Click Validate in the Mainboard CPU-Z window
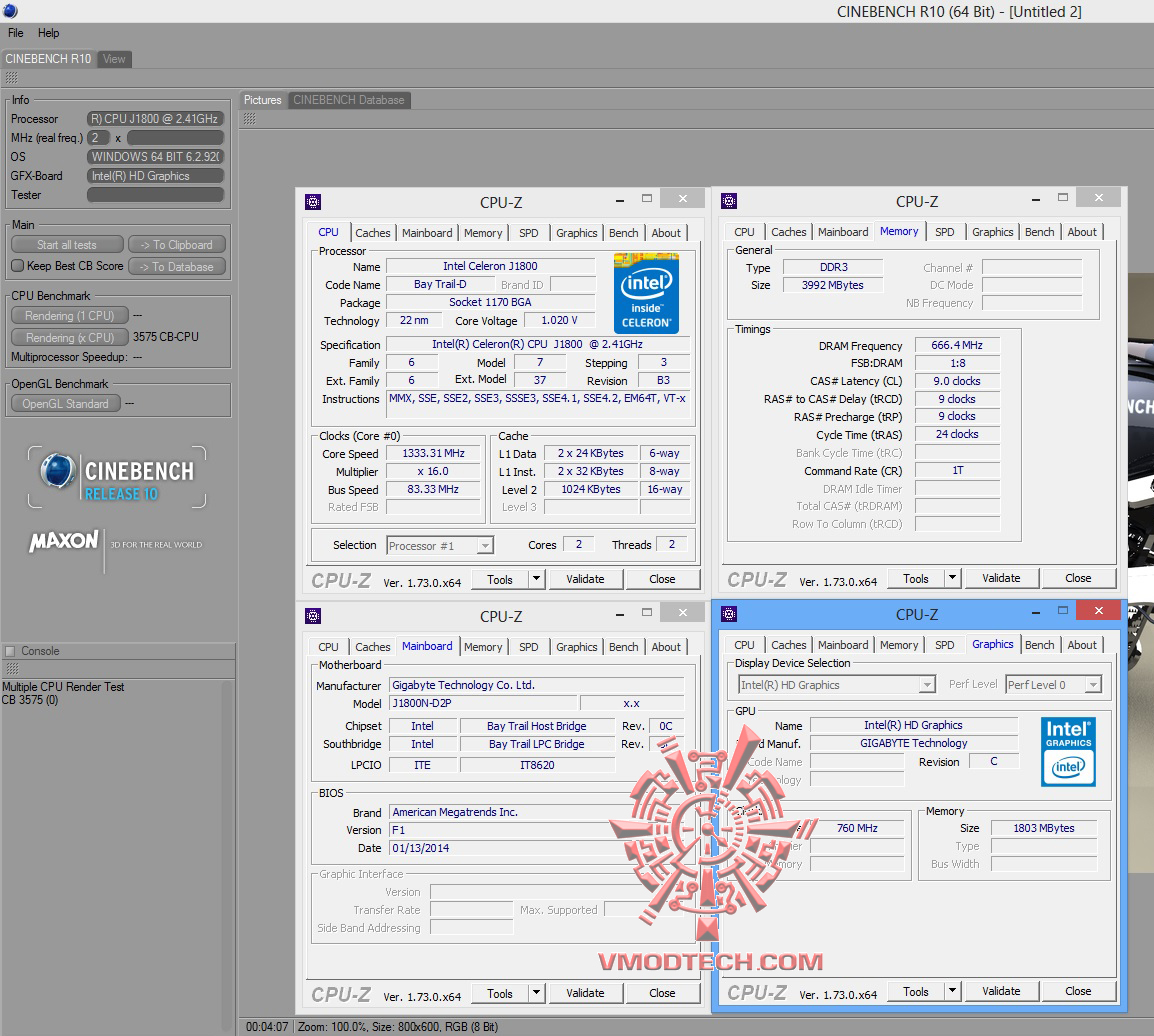This screenshot has height=1036, width=1154. tap(585, 993)
